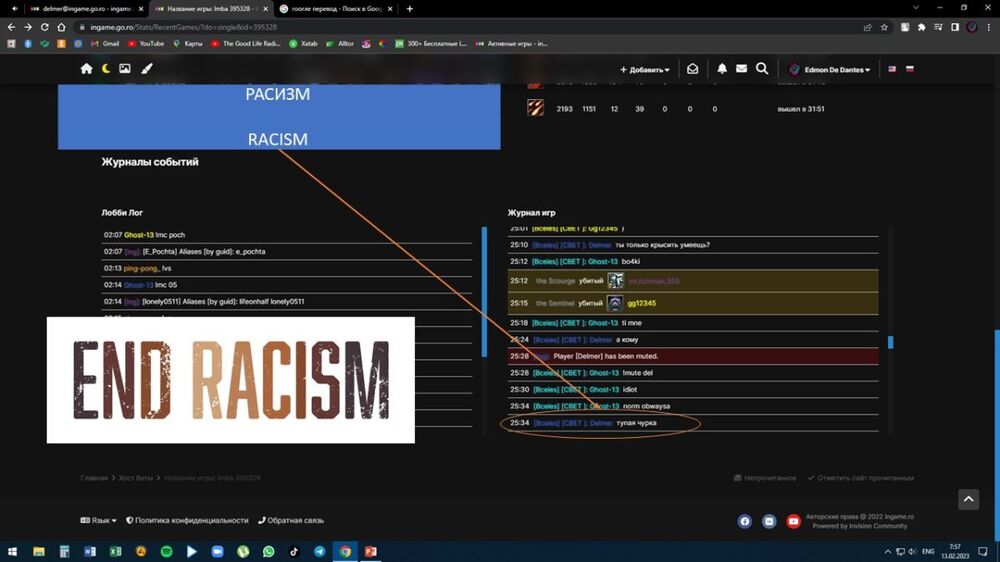Open the messages envelope icon
1000x562 pixels.
click(x=741, y=69)
